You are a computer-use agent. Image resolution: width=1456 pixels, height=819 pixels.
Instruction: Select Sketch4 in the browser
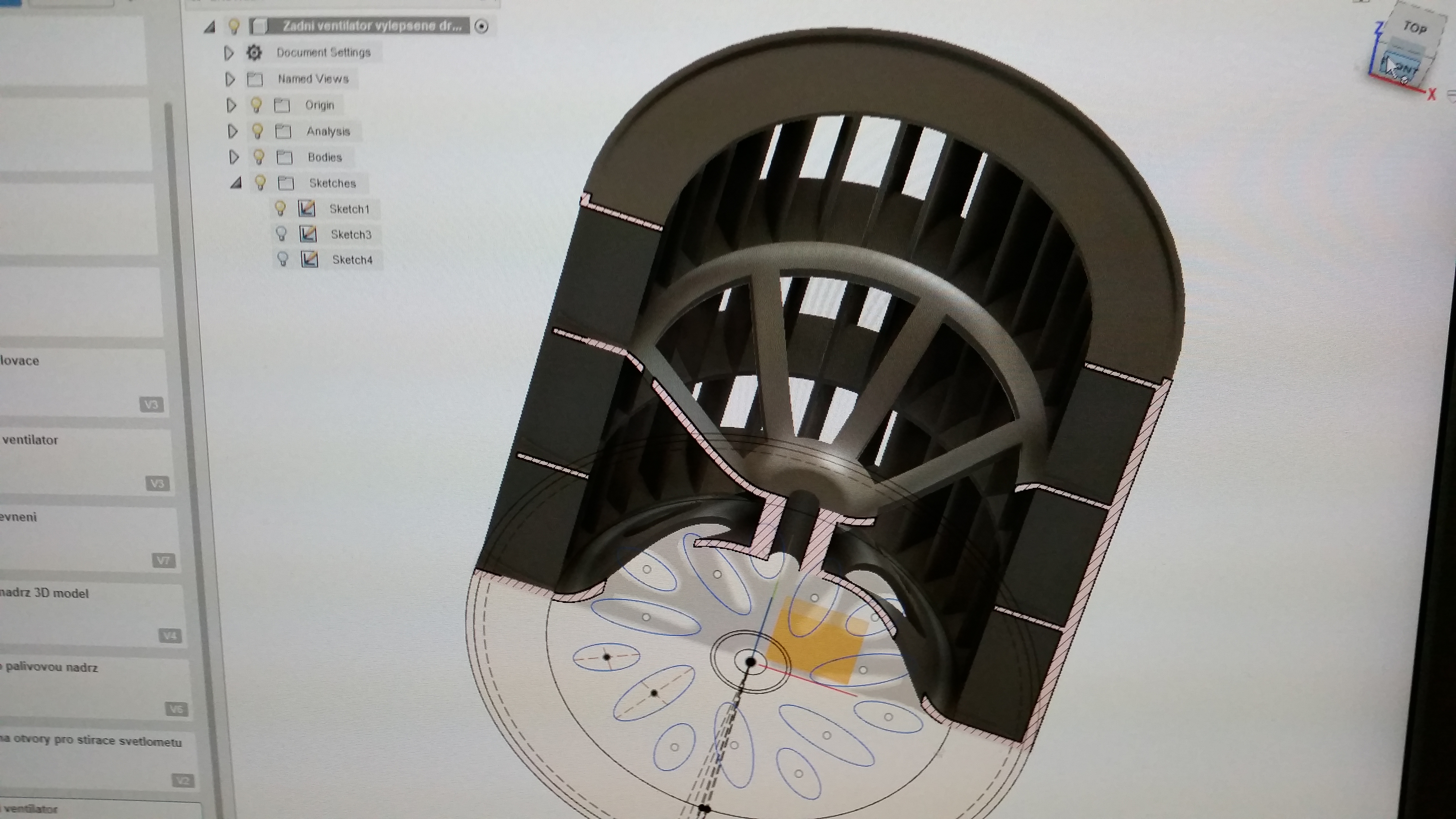(x=352, y=260)
